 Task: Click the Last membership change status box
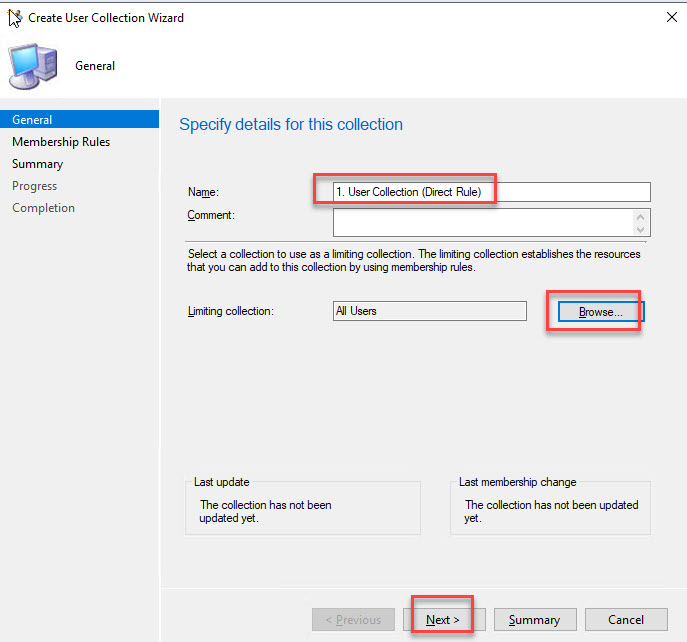pyautogui.click(x=550, y=510)
